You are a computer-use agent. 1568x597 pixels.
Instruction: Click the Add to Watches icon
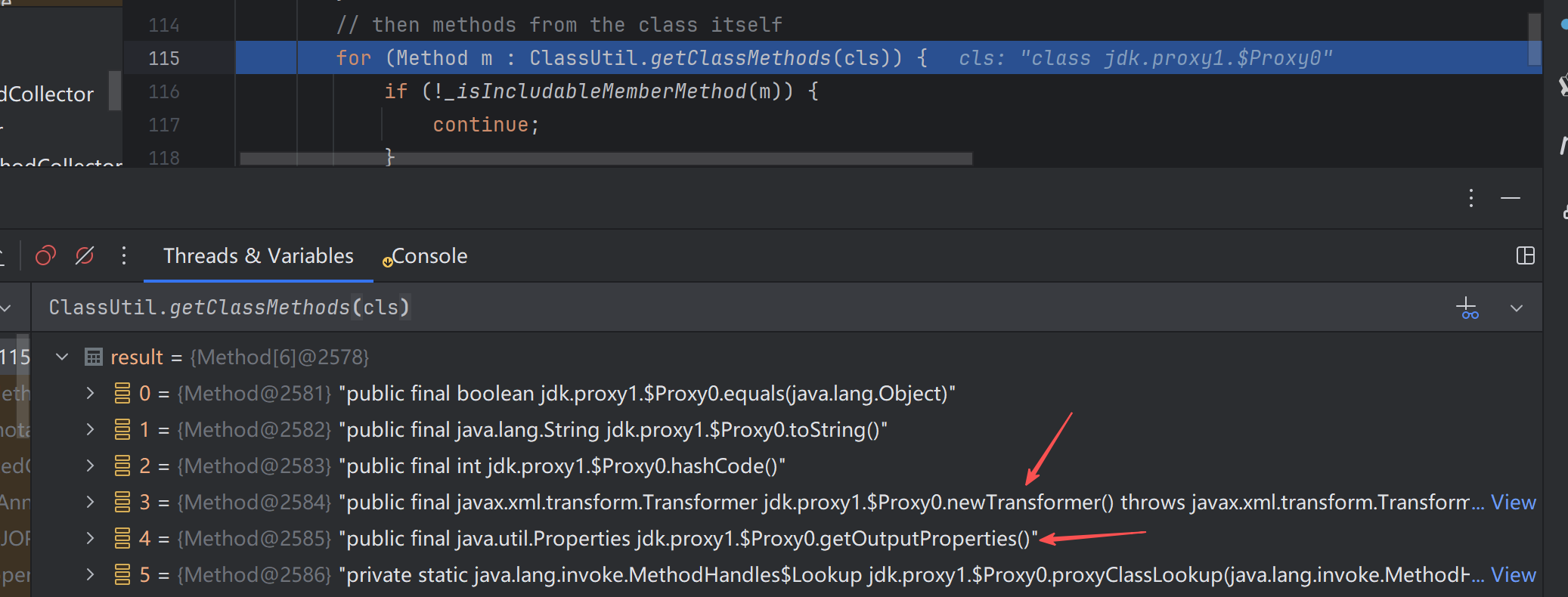tap(1467, 308)
